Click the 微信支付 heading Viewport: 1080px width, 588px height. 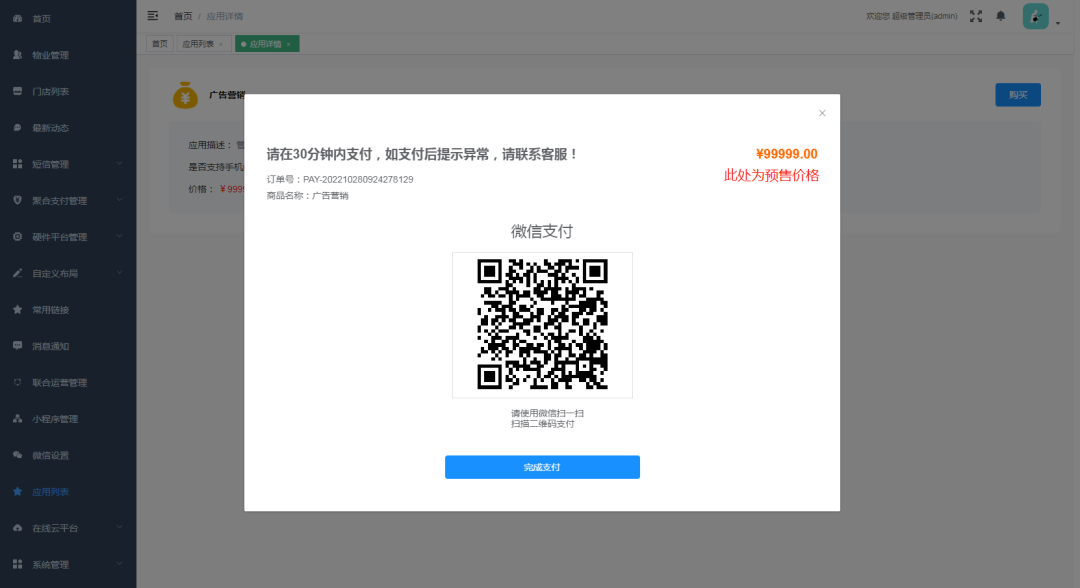(542, 231)
